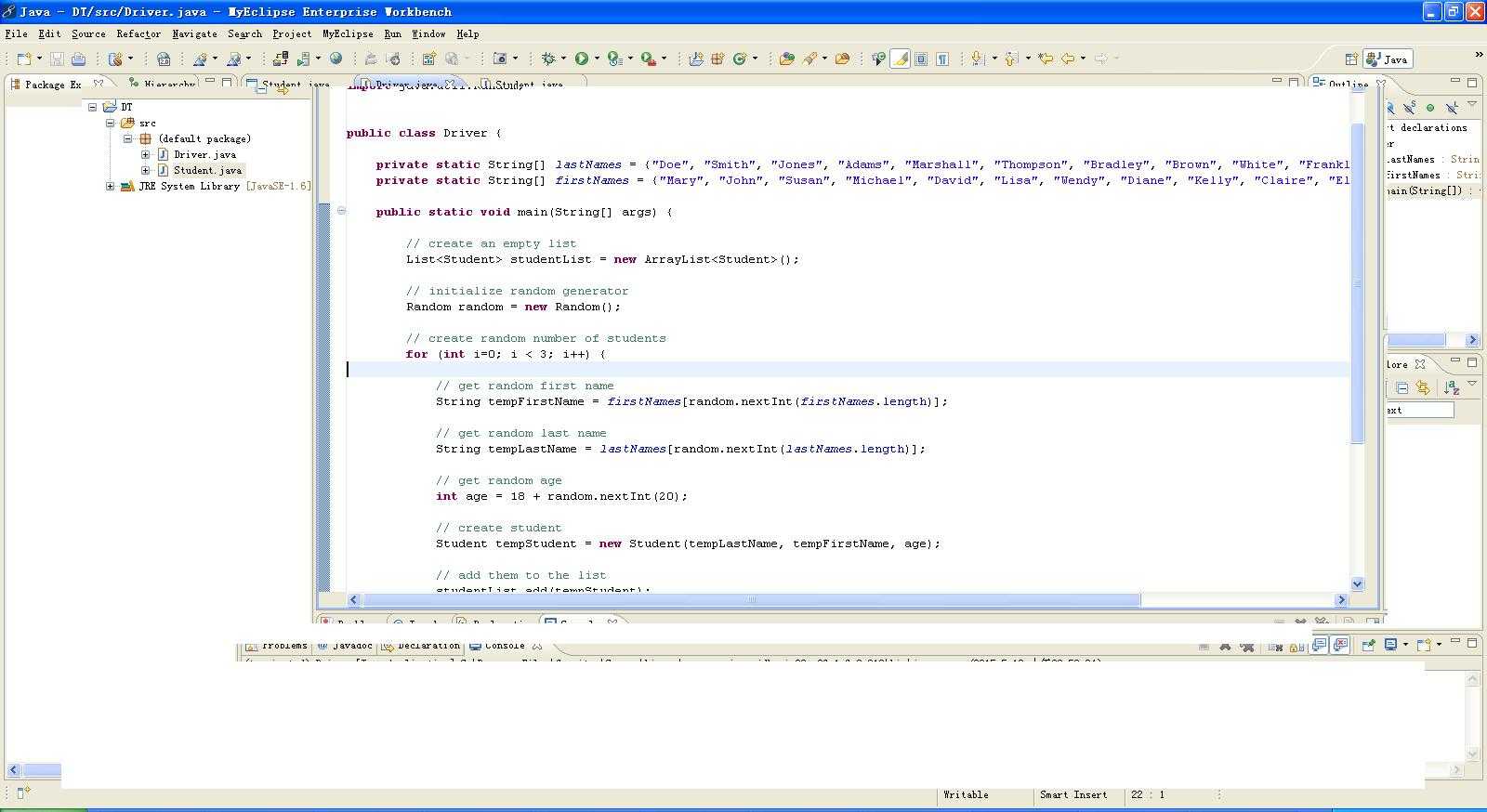Open the Refactor menu
This screenshot has height=812, width=1487.
click(138, 33)
